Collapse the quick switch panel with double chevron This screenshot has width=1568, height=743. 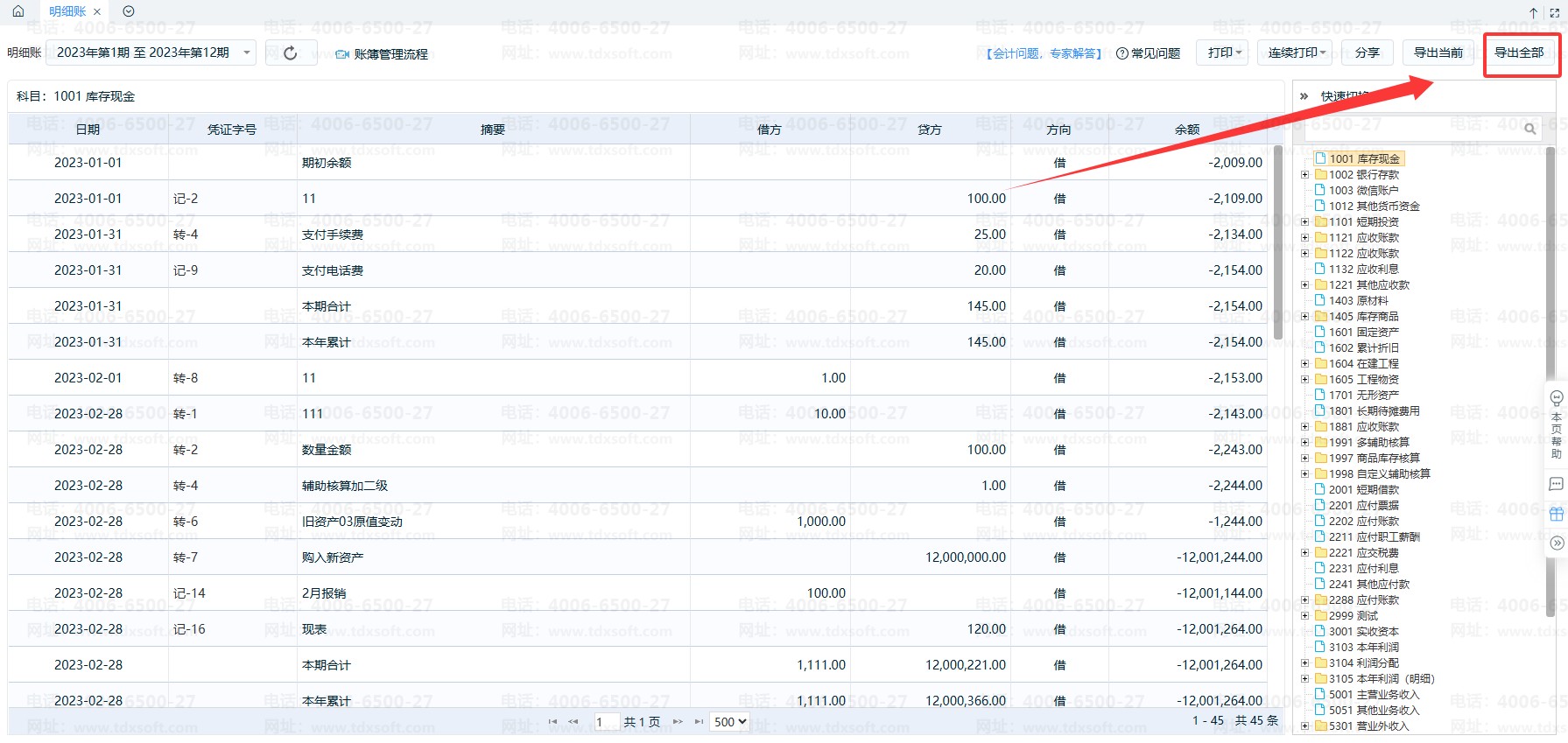1304,96
